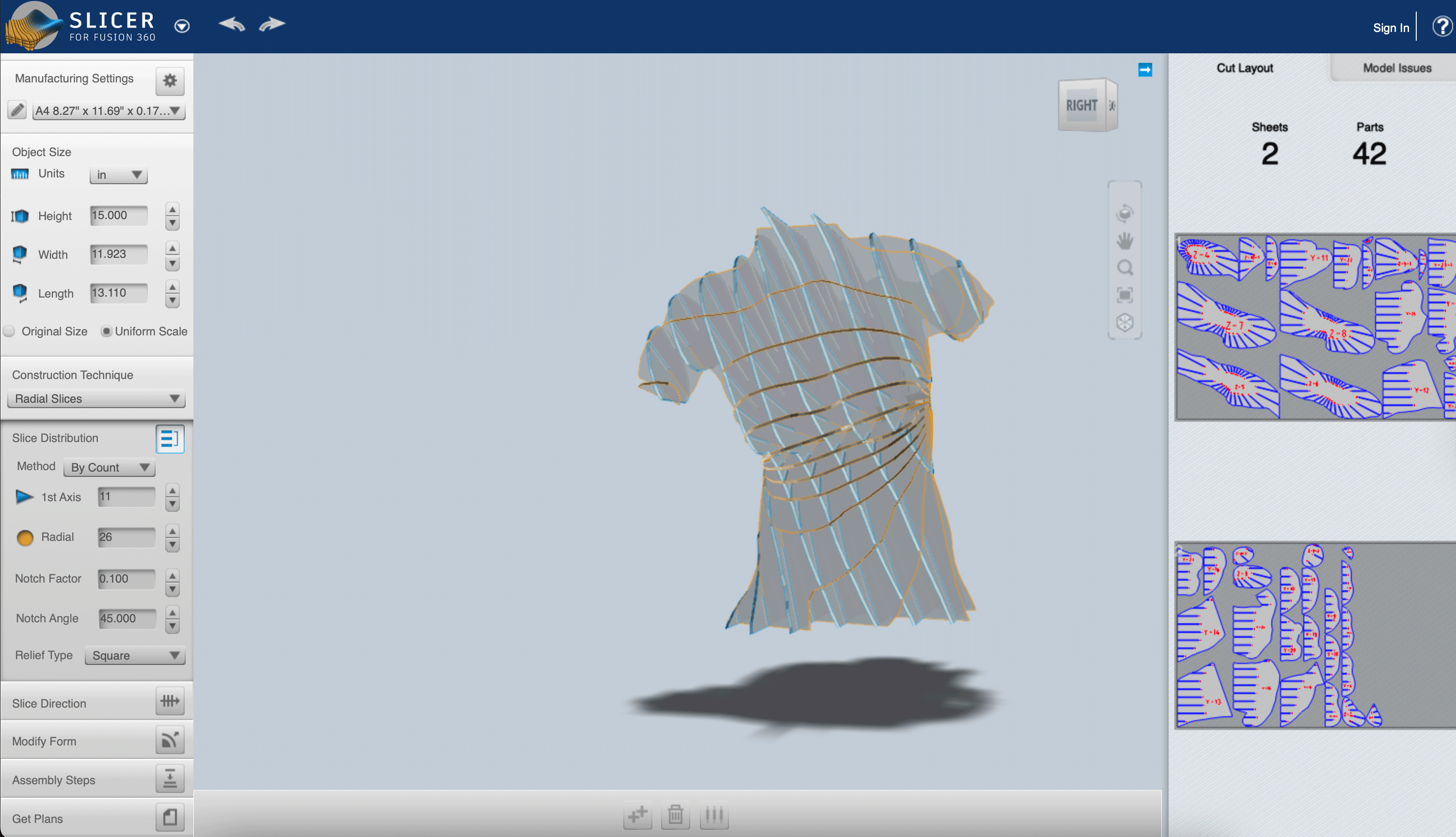Collapse right panel with blue arrow
This screenshot has height=837, width=1456.
(1144, 70)
